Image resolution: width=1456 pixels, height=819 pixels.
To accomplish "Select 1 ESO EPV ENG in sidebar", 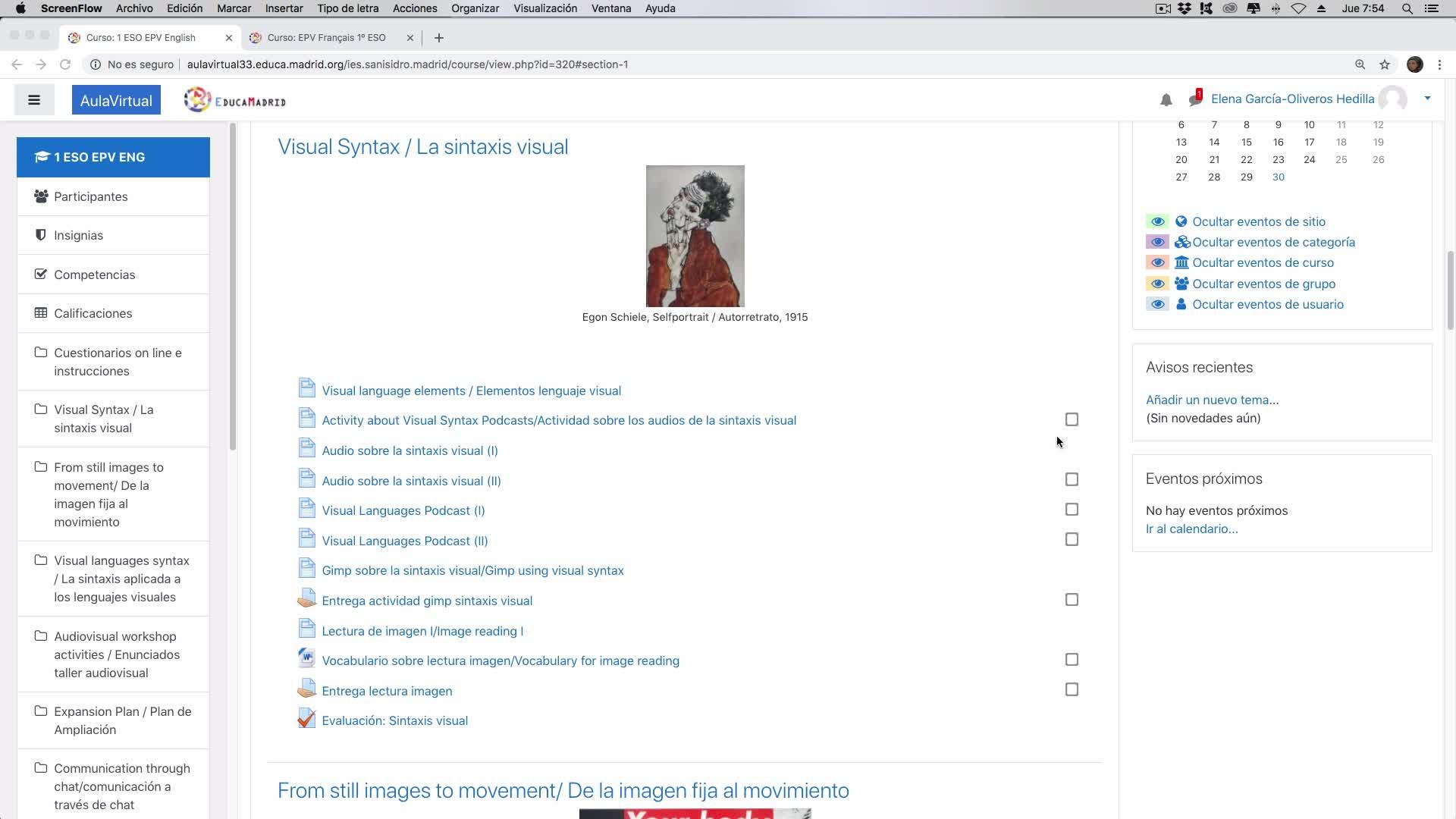I will coord(113,157).
